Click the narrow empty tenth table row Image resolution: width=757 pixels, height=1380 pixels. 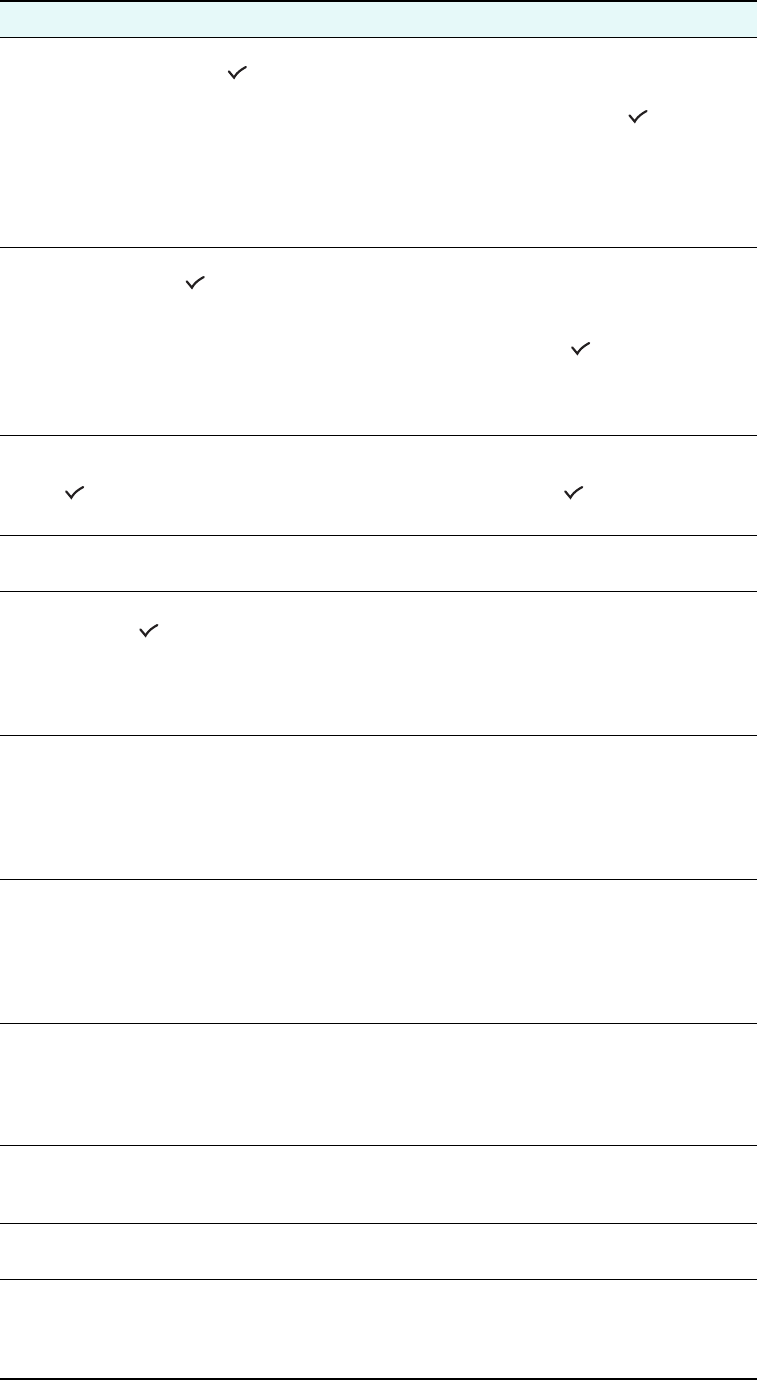point(378,1251)
